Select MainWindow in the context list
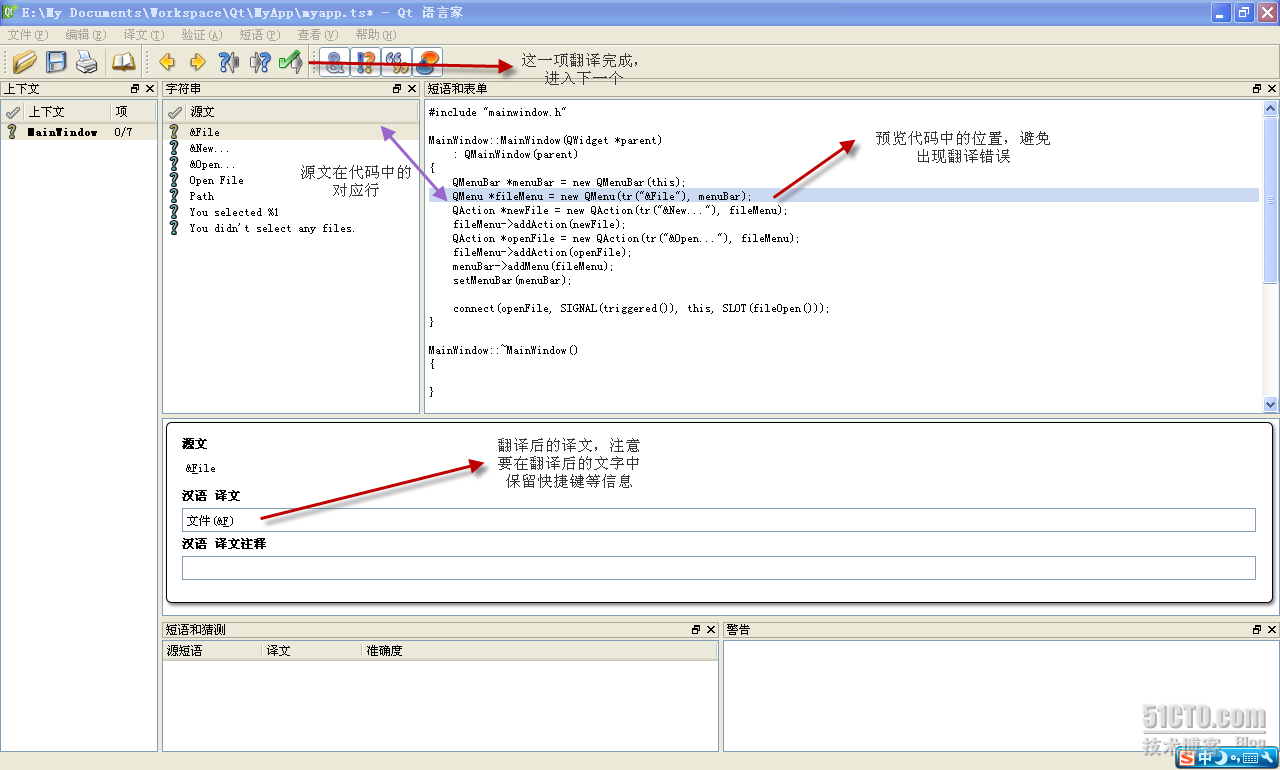This screenshot has height=770, width=1280. [x=79, y=132]
